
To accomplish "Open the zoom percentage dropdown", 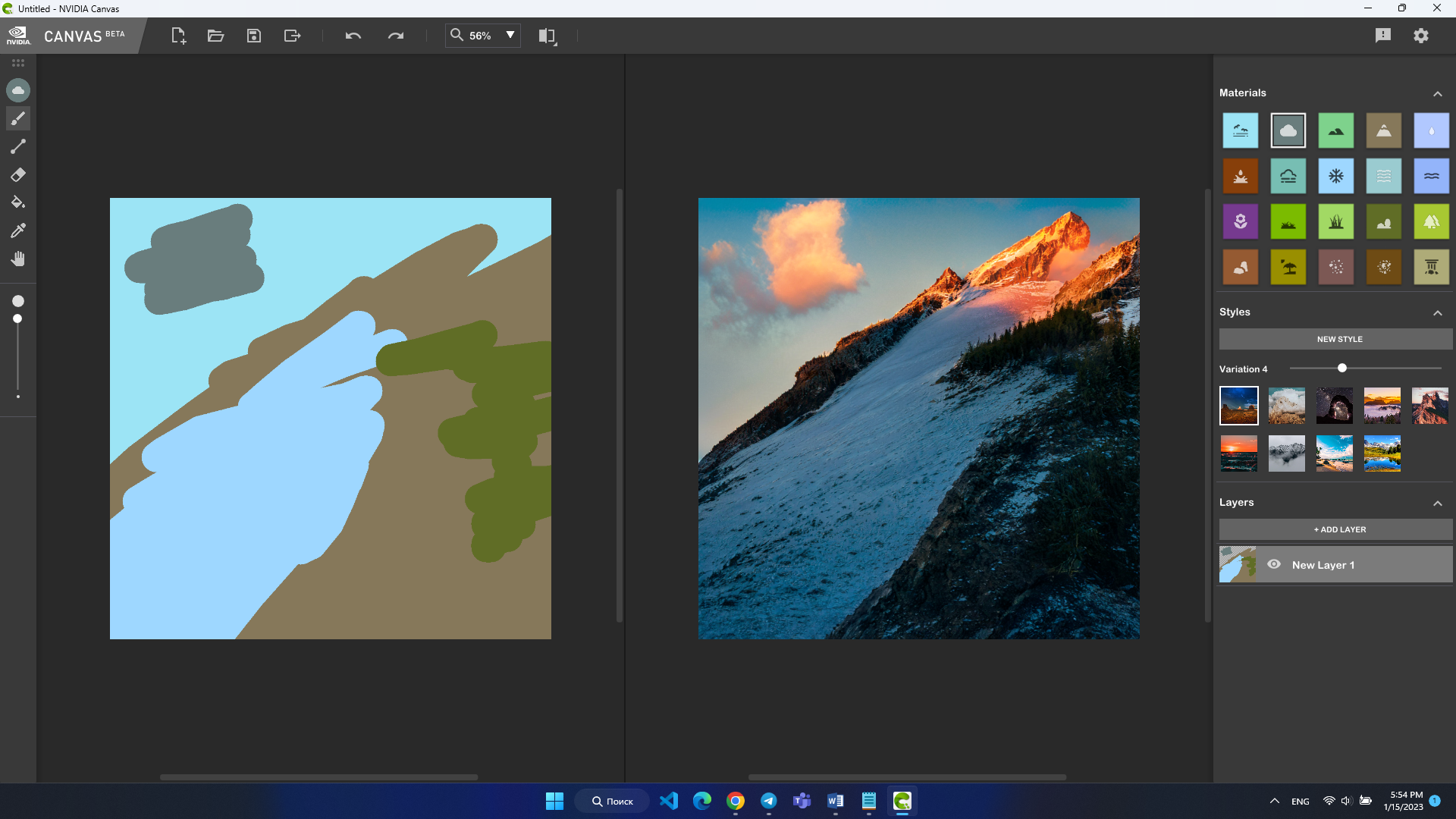I will point(510,35).
